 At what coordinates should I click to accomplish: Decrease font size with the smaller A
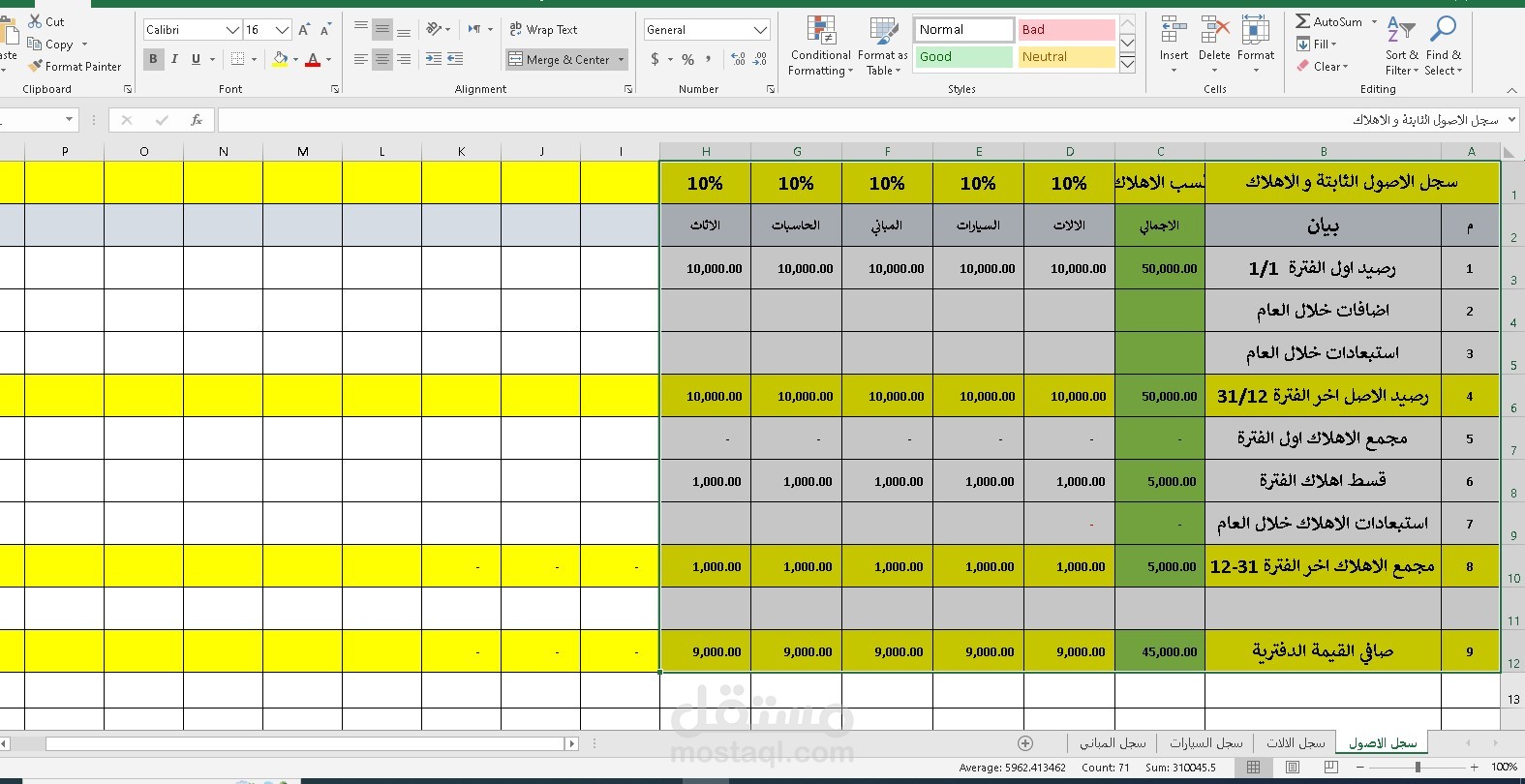[325, 30]
